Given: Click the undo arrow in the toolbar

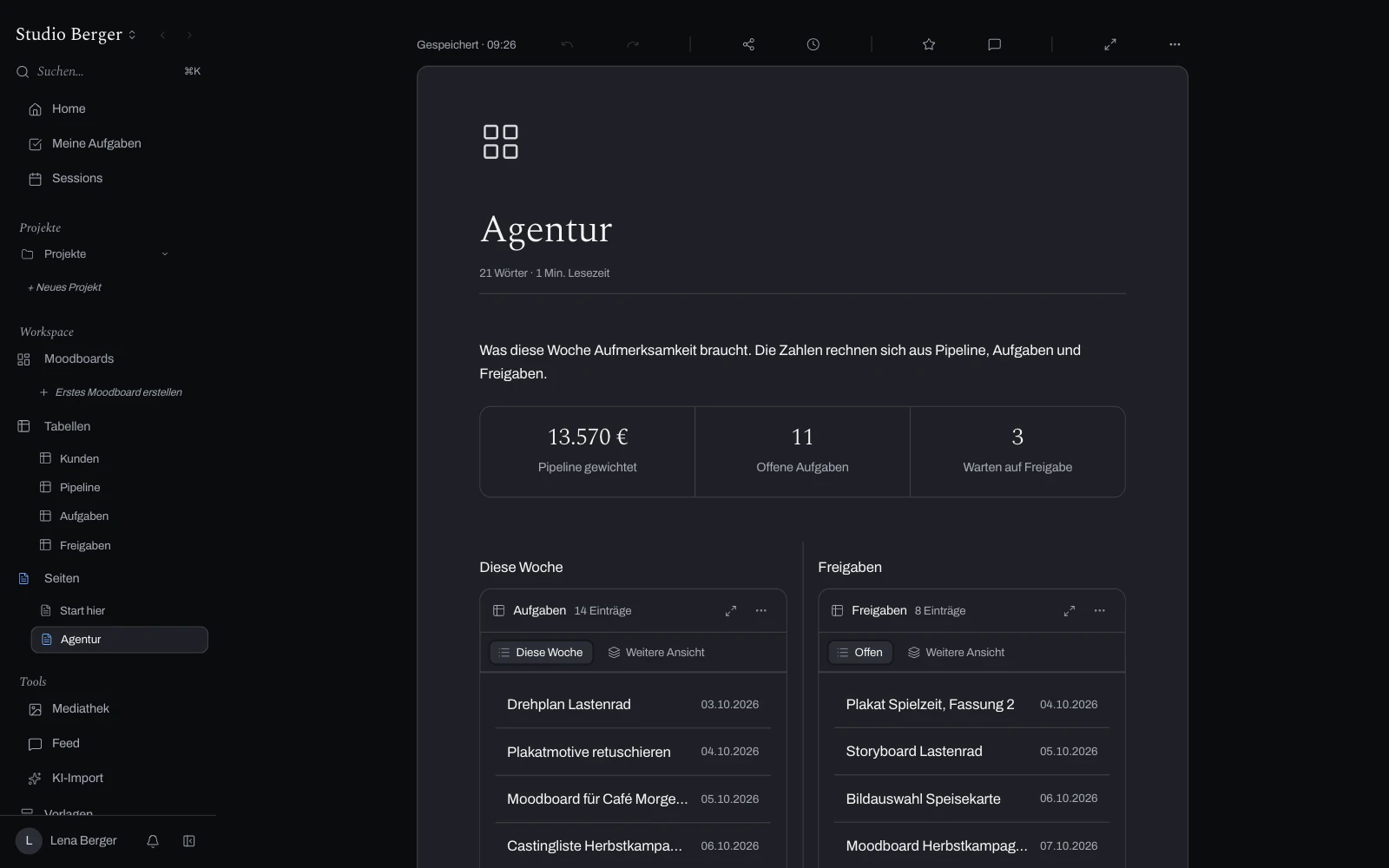Looking at the screenshot, I should pos(567,44).
